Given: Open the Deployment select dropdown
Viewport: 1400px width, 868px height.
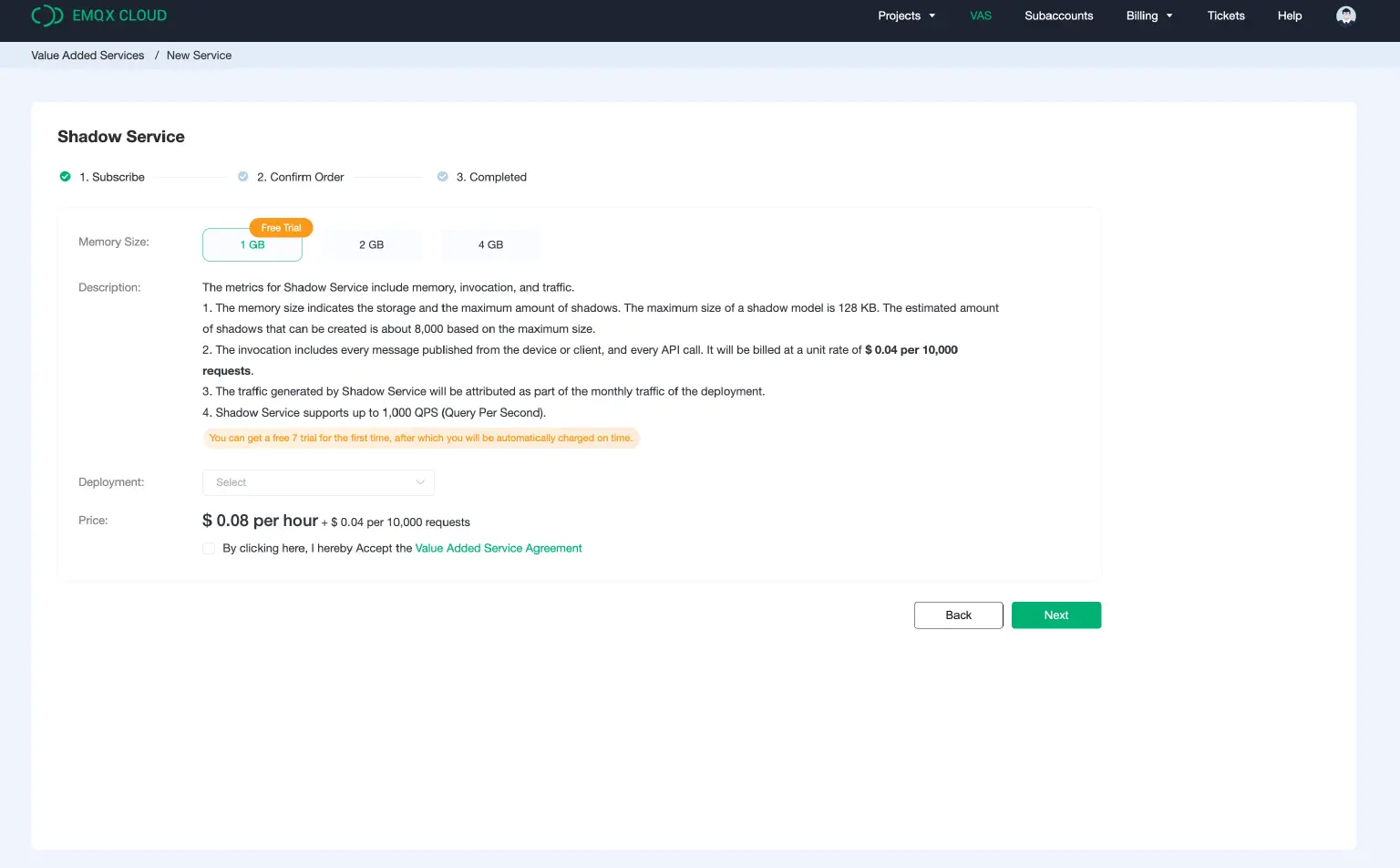Looking at the screenshot, I should coord(318,482).
